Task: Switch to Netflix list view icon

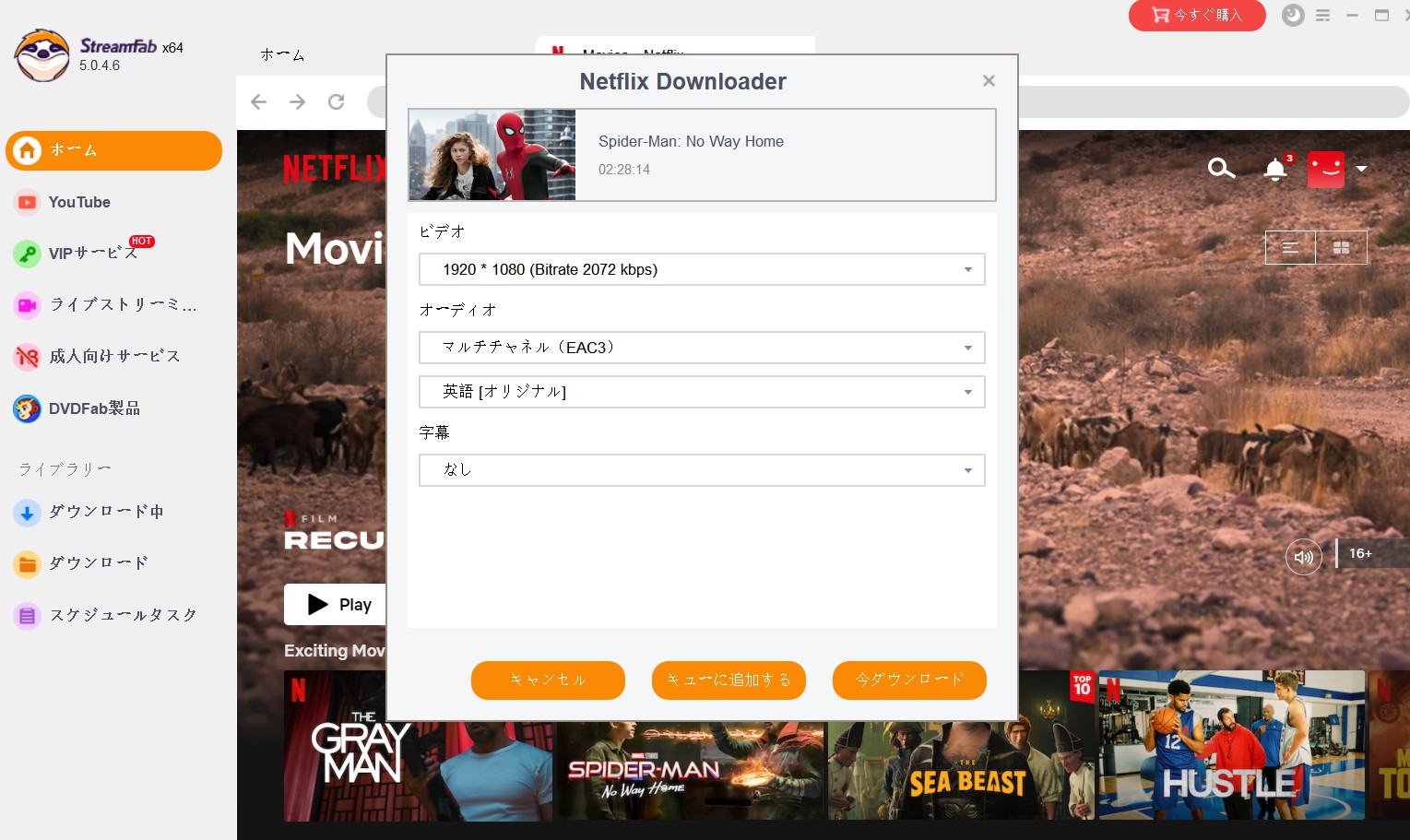Action: point(1290,247)
